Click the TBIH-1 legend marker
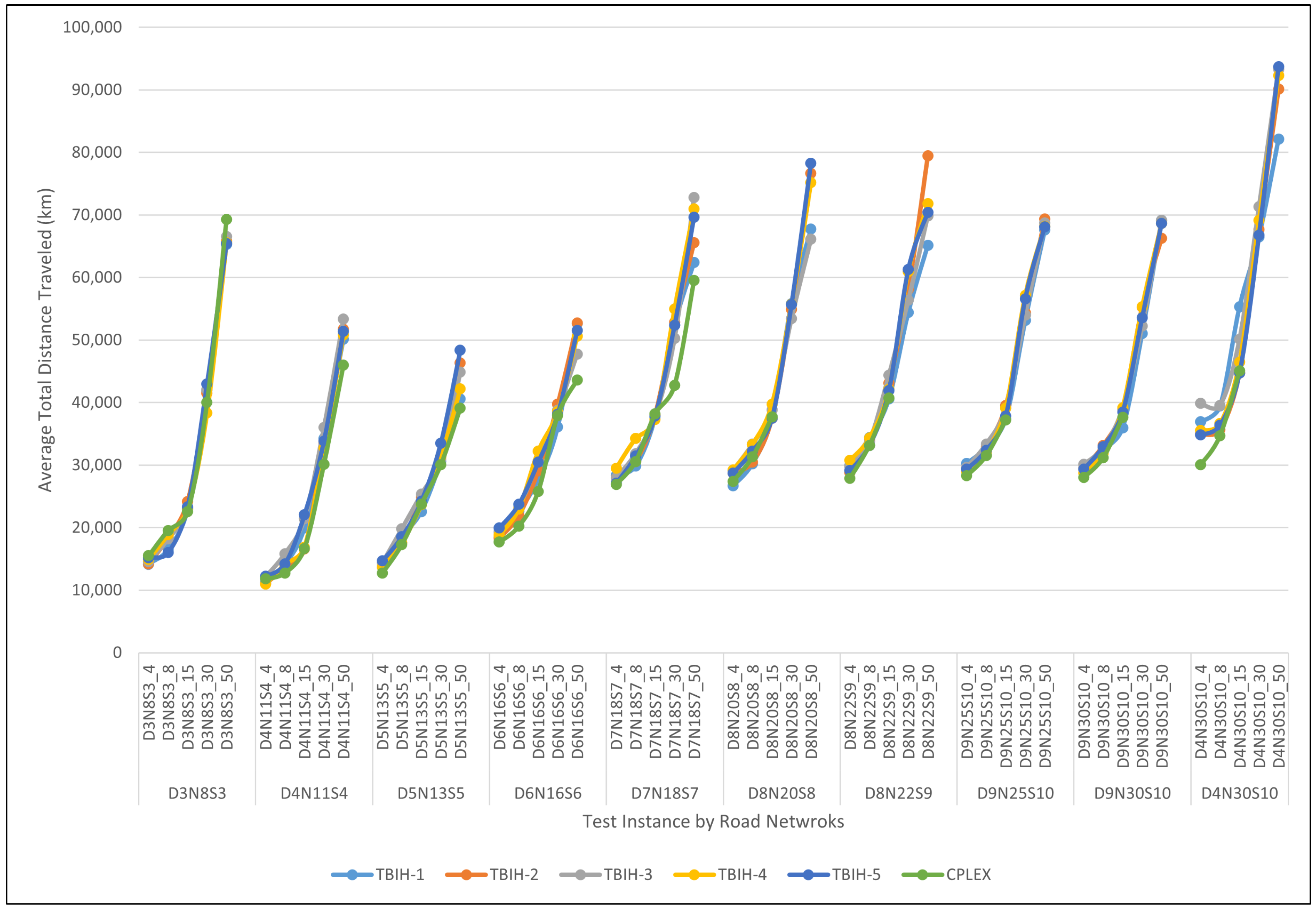Screen dimensions: 1316x910 [352, 875]
